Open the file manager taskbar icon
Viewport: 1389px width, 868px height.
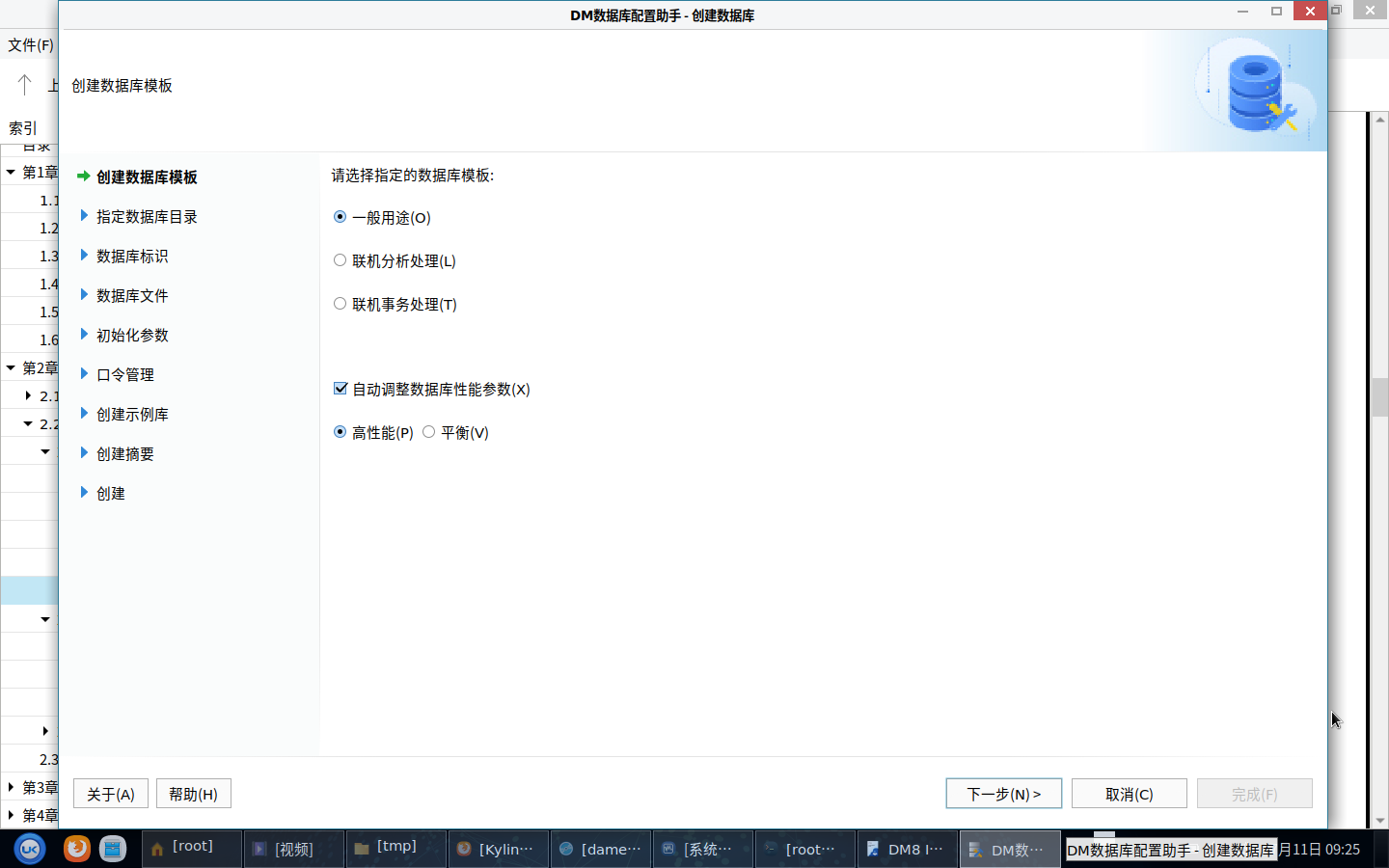(113, 849)
